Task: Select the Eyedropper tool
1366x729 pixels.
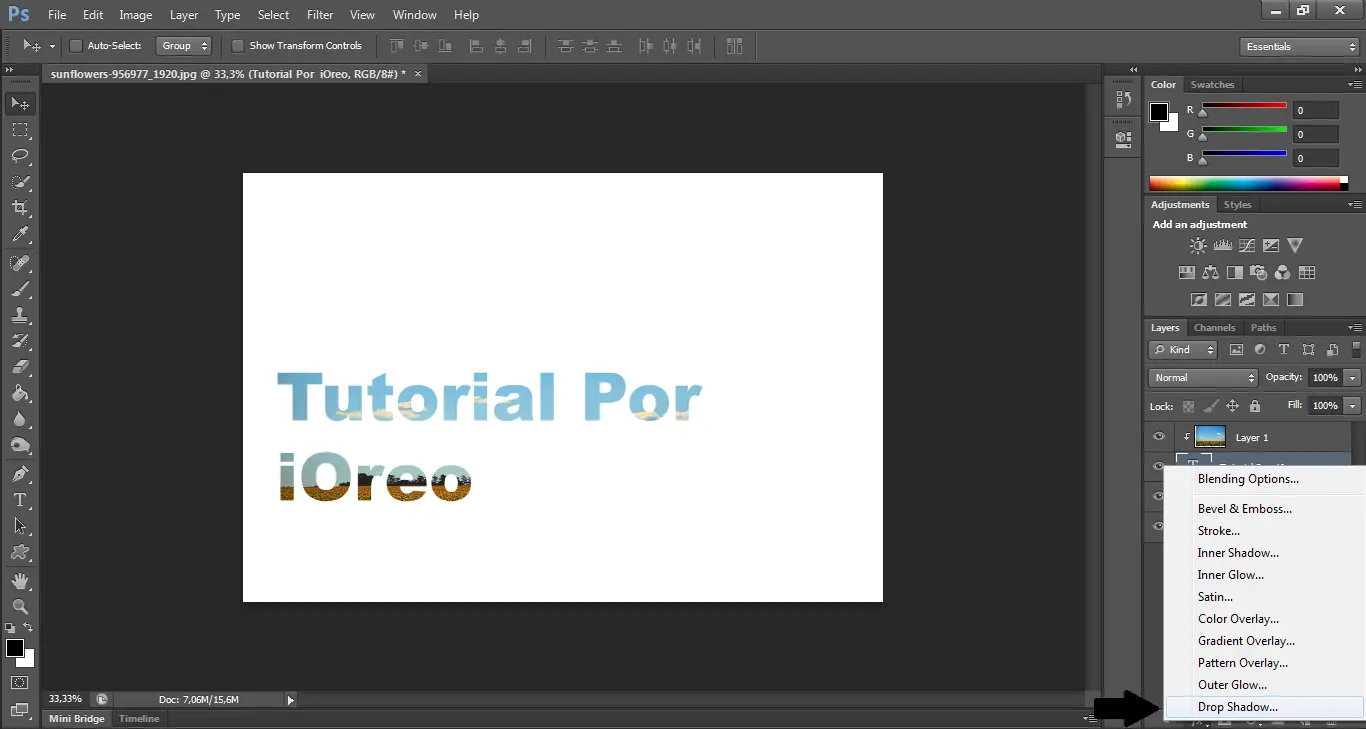Action: 20,234
